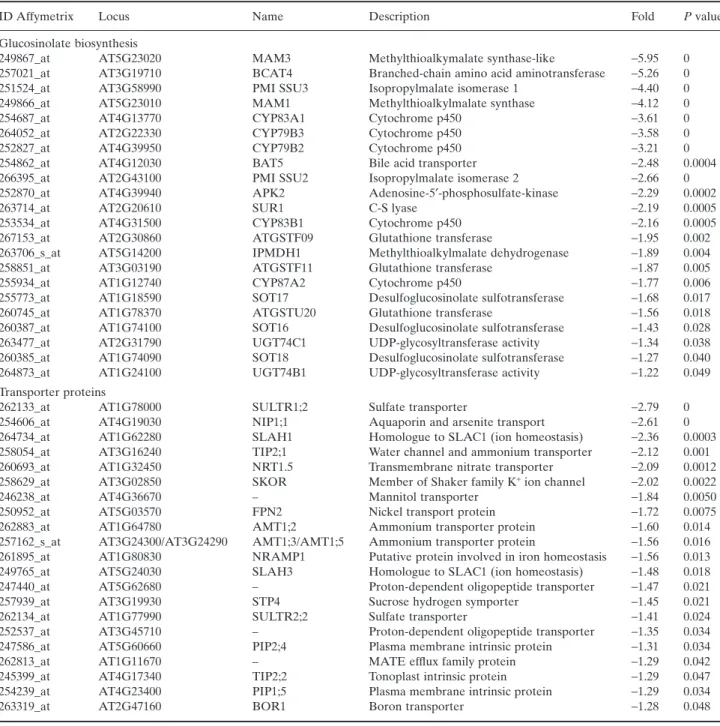Viewport: 720px width, 726px height.
Task: Select 'Nickel transport protein' description
Action: [432, 512]
